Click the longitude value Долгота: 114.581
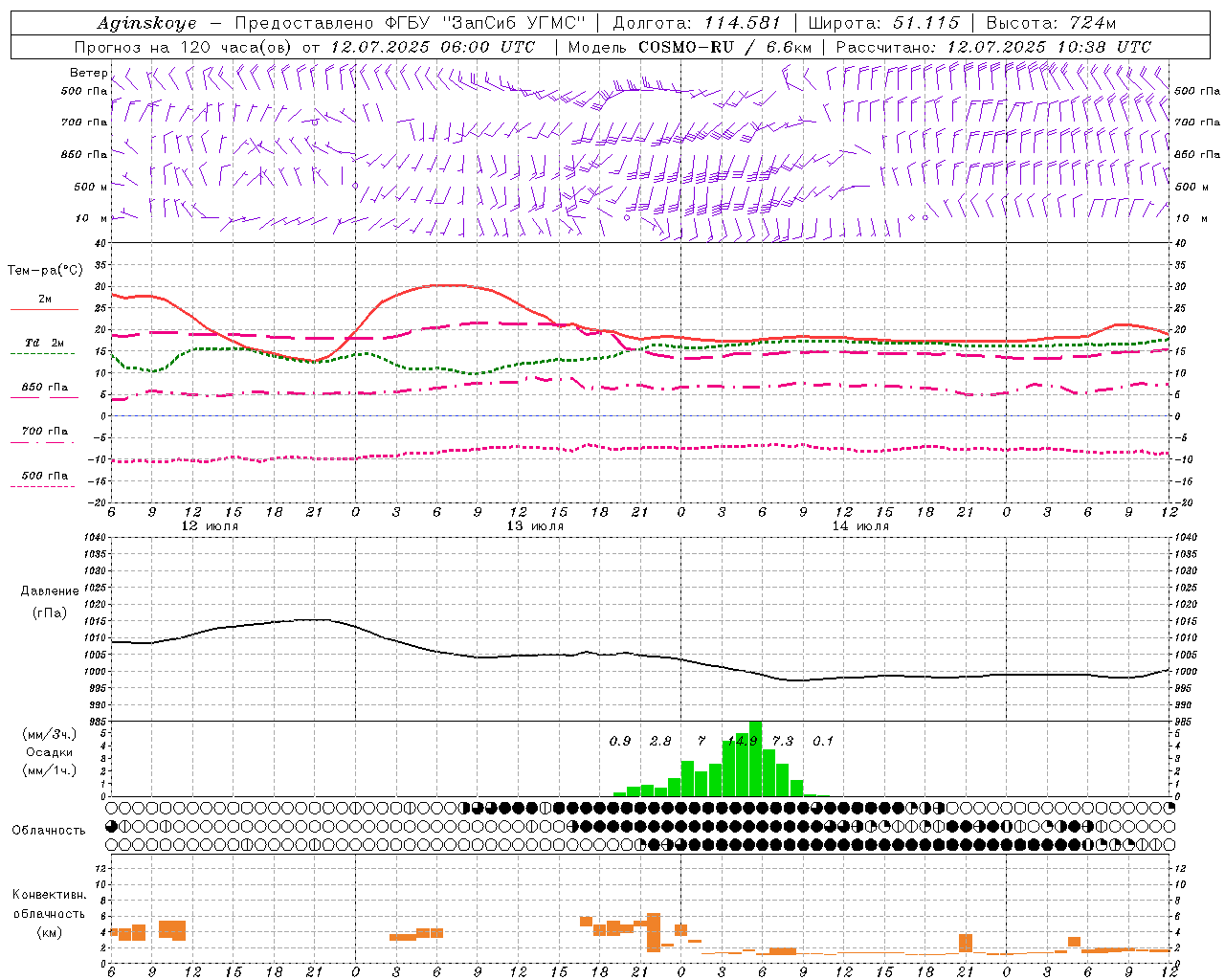Image resolution: width=1225 pixels, height=980 pixels. 697,23
